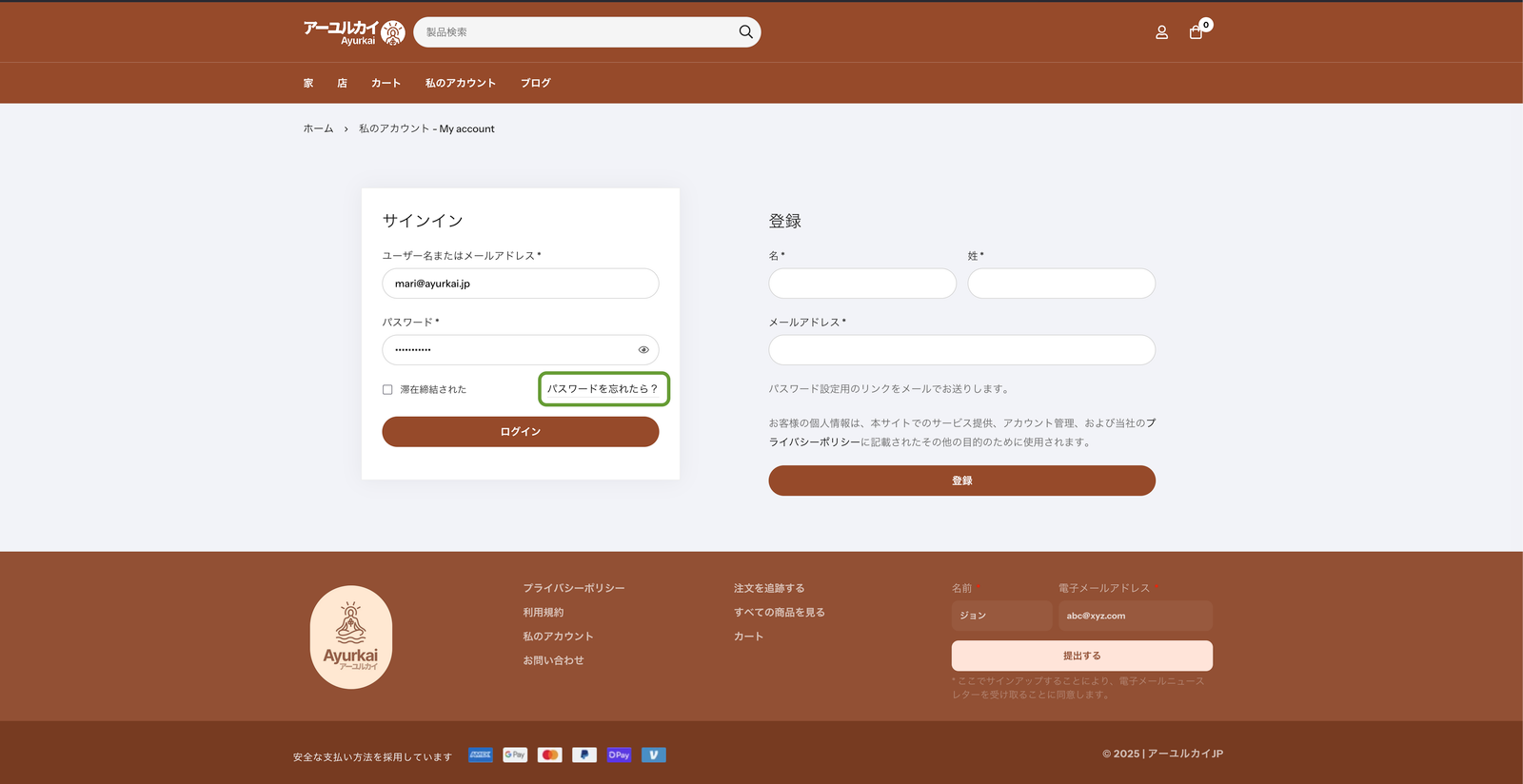This screenshot has width=1523, height=784.
Task: Go to the 店 shop menu item
Action: coord(342,83)
